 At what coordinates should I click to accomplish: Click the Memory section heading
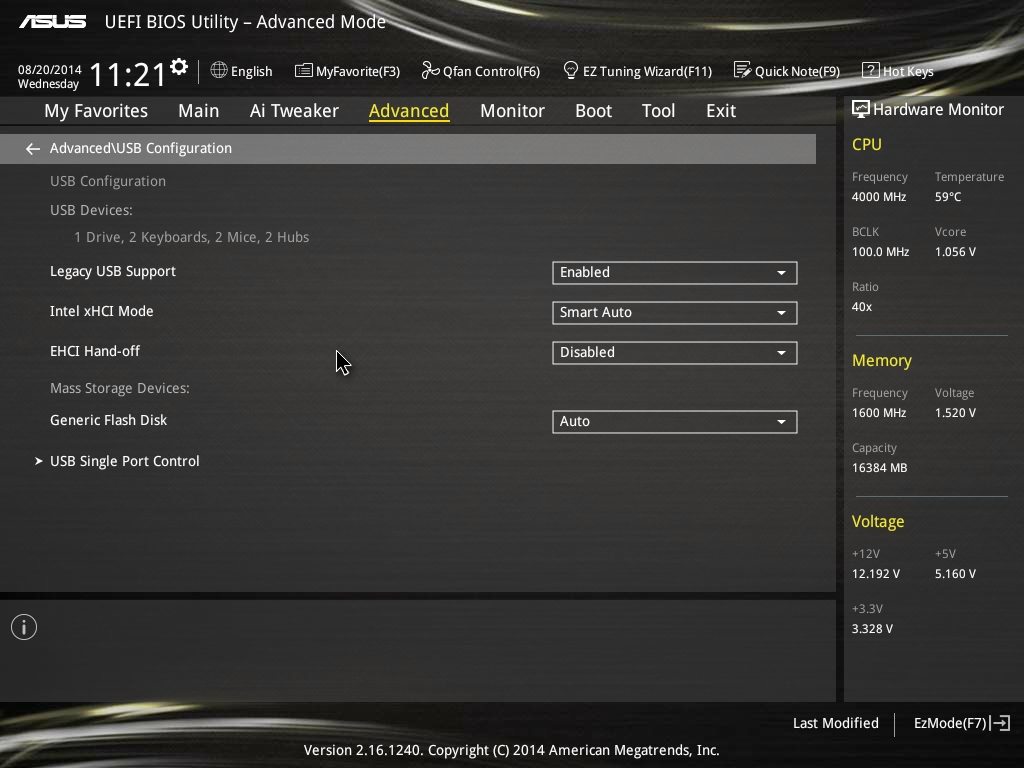[x=882, y=360]
